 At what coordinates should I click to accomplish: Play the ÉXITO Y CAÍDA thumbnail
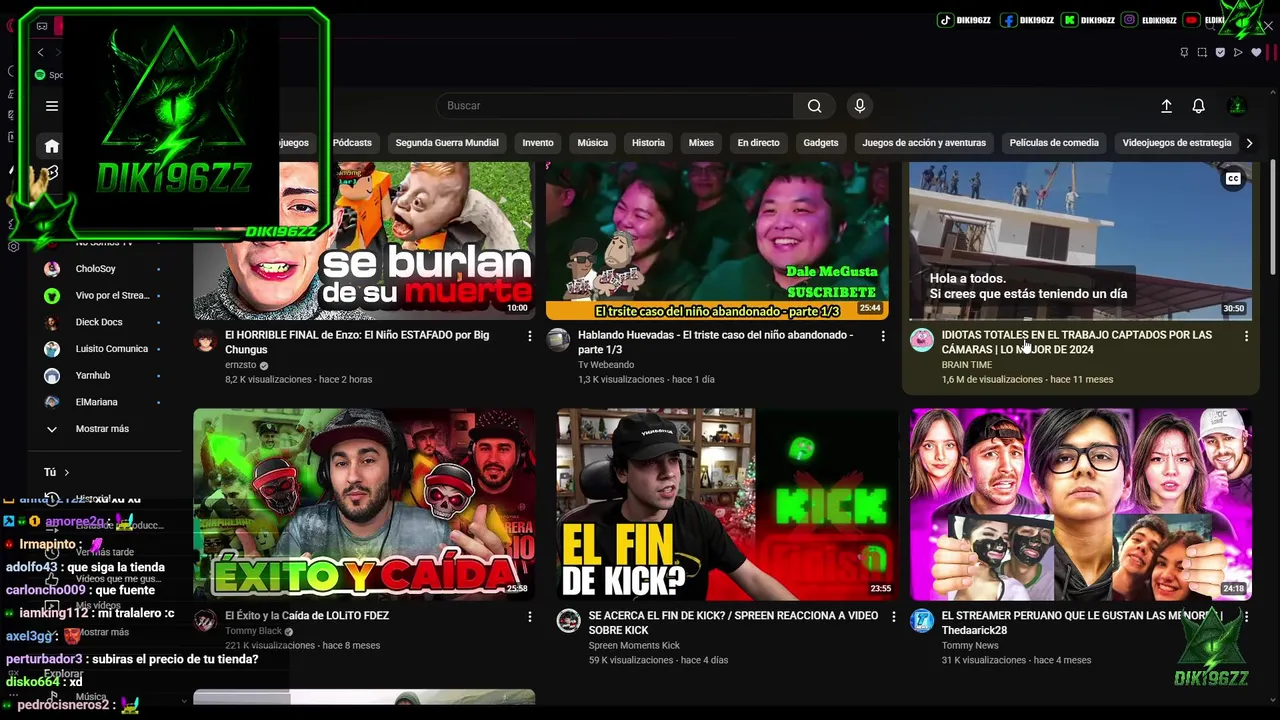click(x=364, y=504)
